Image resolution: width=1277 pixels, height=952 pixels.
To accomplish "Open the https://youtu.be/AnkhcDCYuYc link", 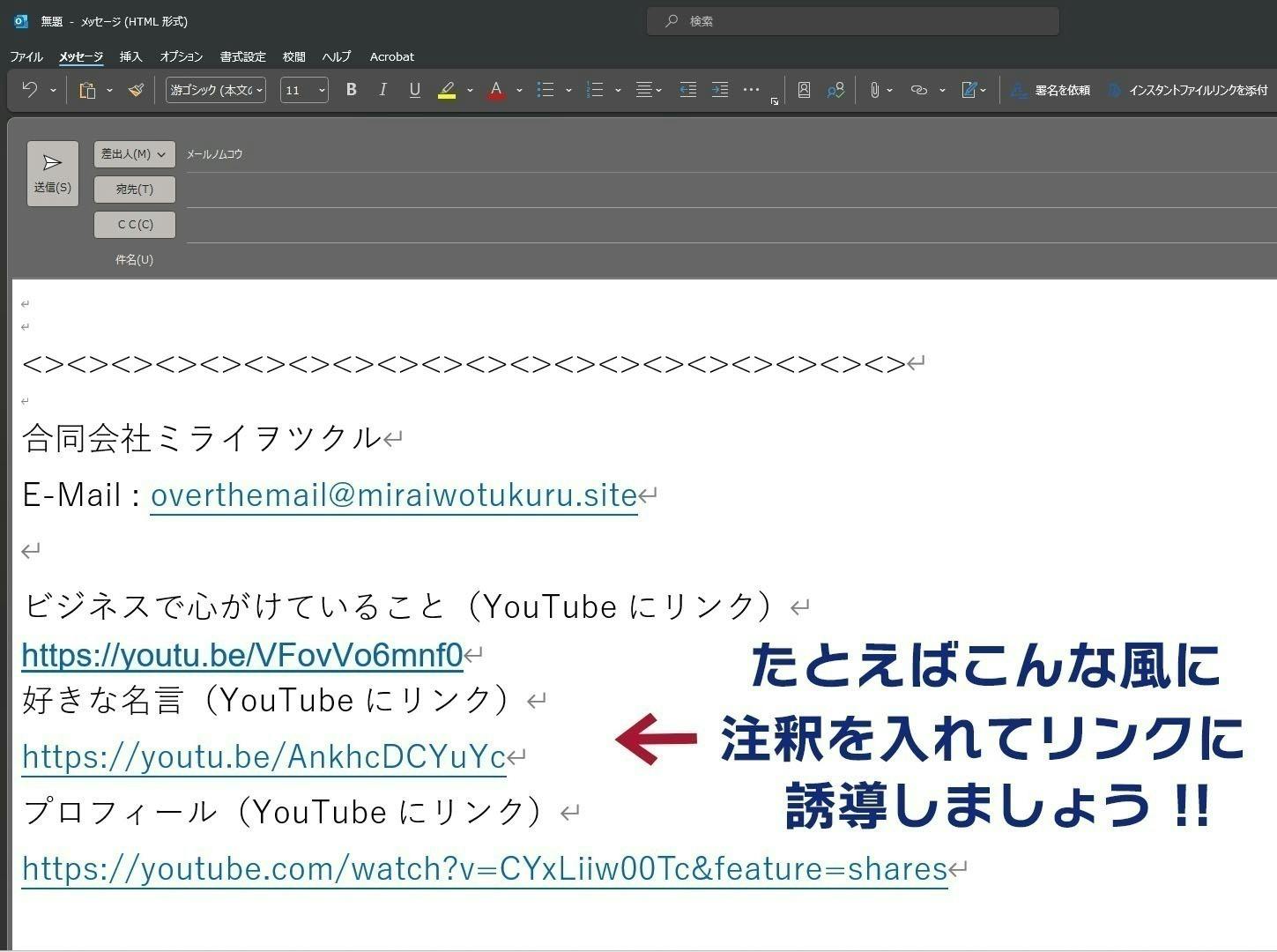I will (x=264, y=756).
